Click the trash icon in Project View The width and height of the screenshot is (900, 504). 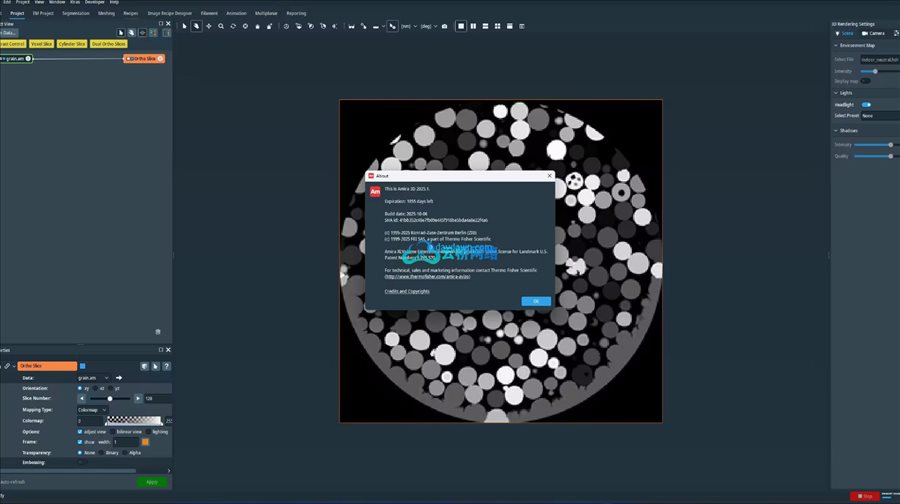(157, 332)
